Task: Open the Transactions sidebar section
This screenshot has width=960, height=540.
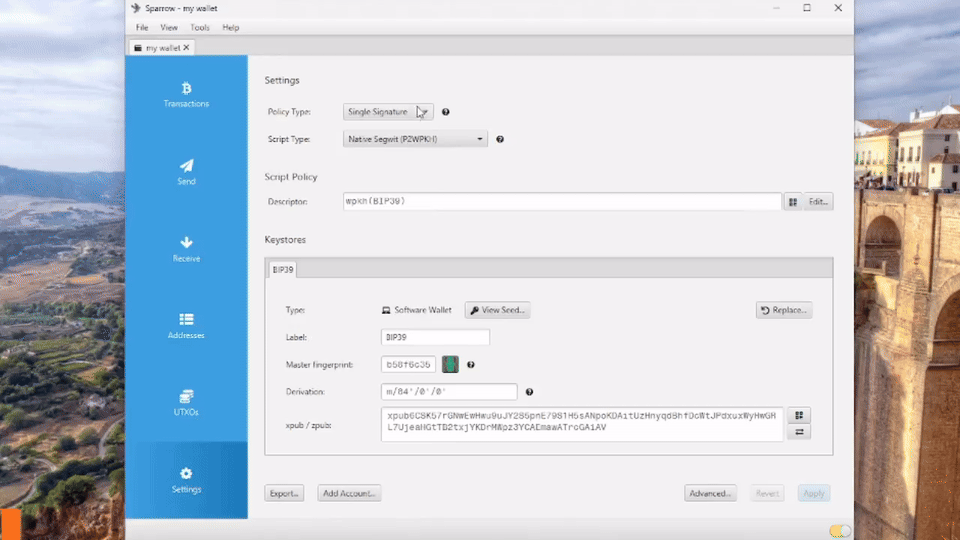Action: pyautogui.click(x=186, y=94)
